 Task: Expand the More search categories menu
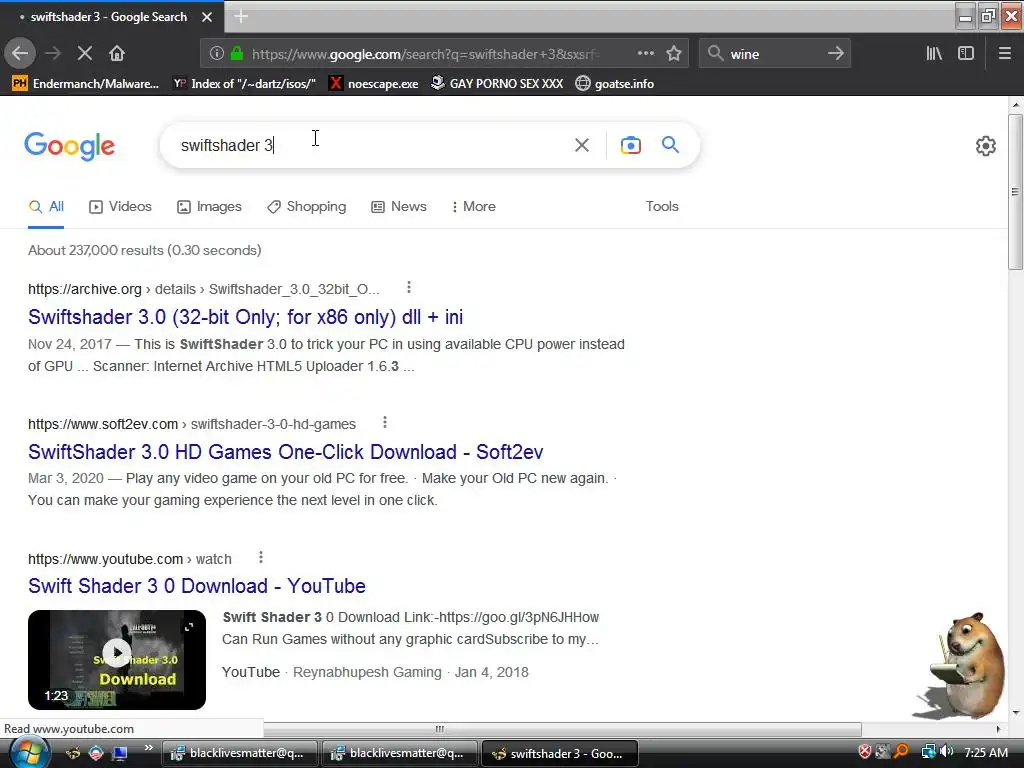473,206
